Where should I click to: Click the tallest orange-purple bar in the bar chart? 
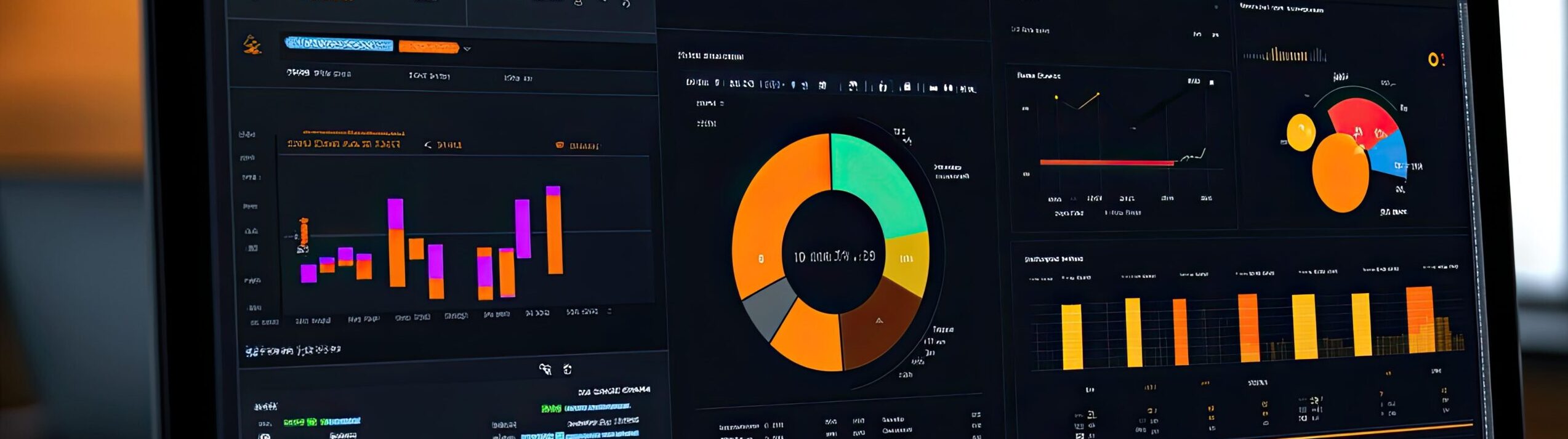554,230
